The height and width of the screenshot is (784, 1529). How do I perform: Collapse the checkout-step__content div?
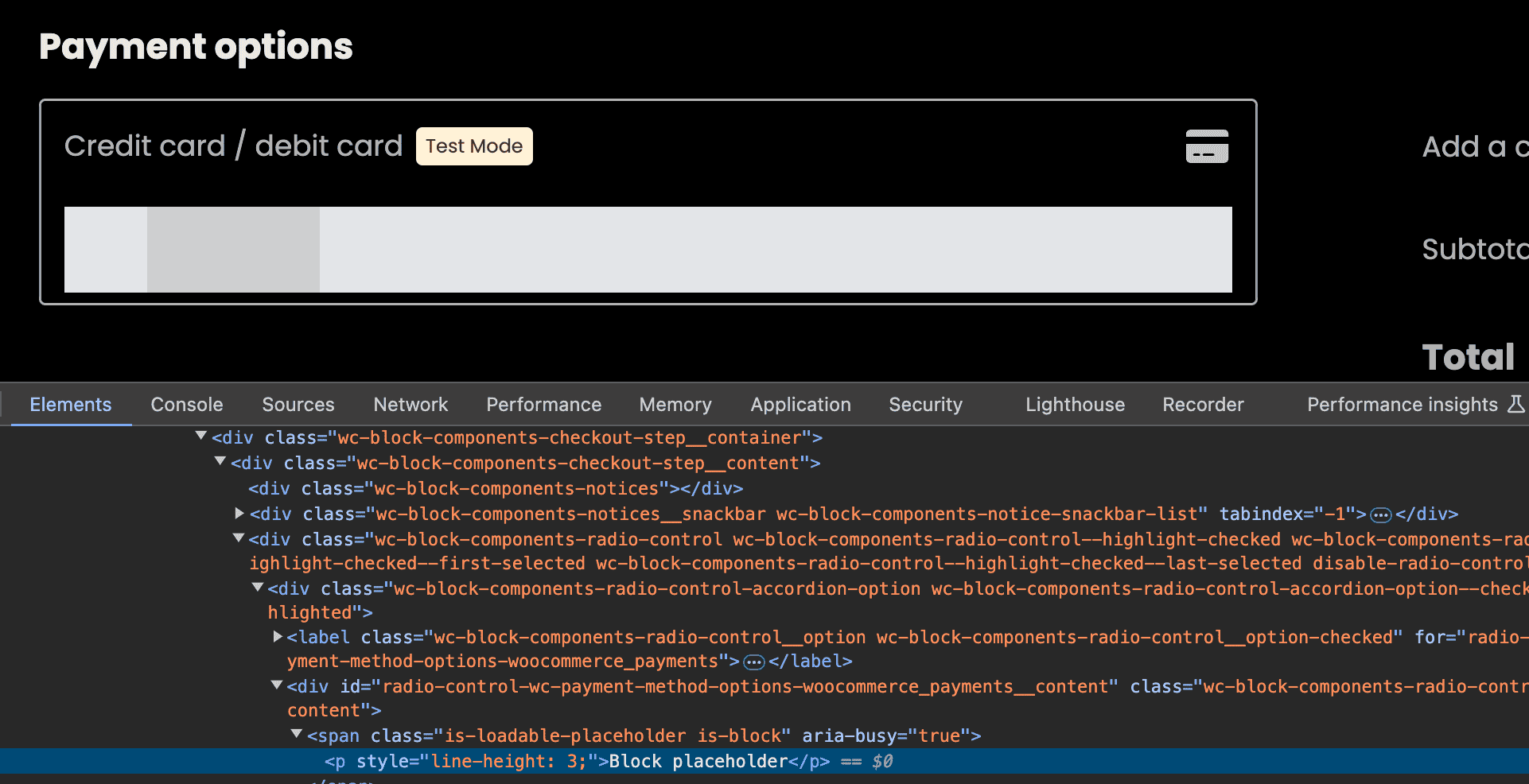click(220, 462)
